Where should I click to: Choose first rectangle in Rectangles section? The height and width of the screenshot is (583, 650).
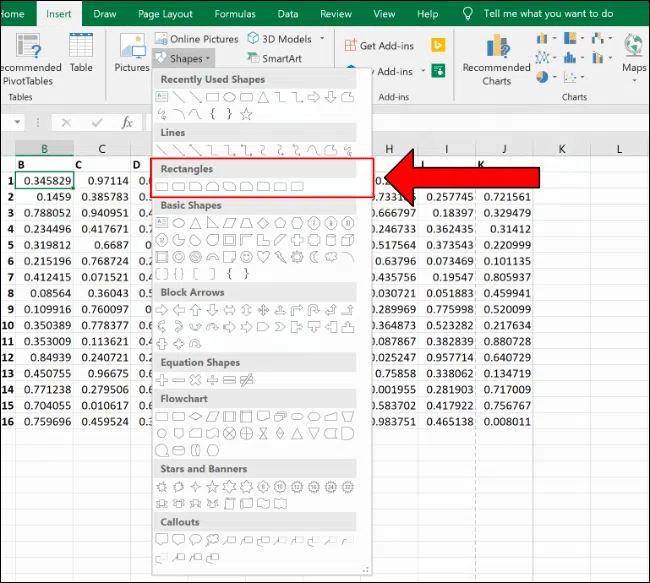pyautogui.click(x=162, y=187)
